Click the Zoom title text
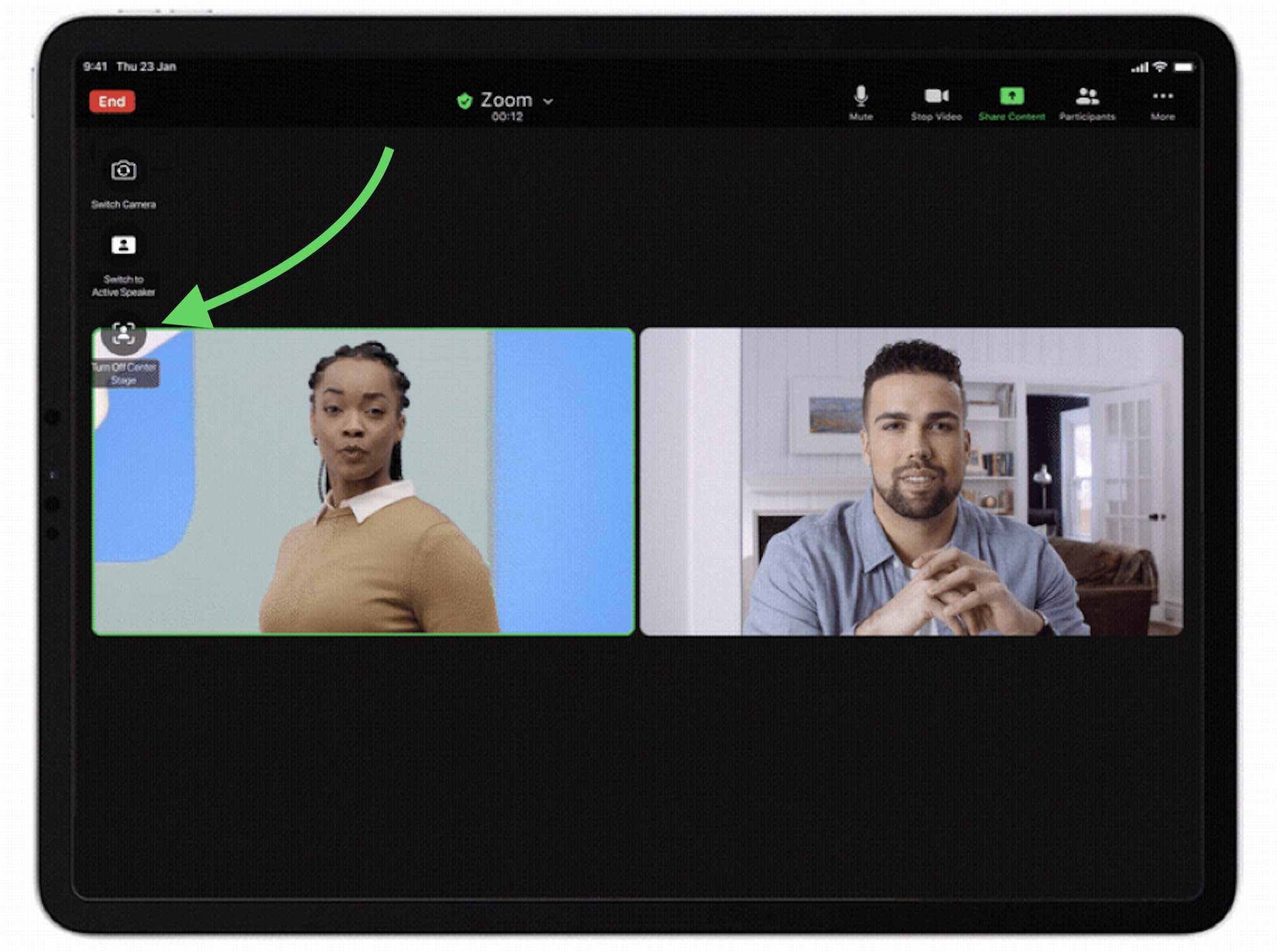The image size is (1277, 952). pyautogui.click(x=506, y=100)
